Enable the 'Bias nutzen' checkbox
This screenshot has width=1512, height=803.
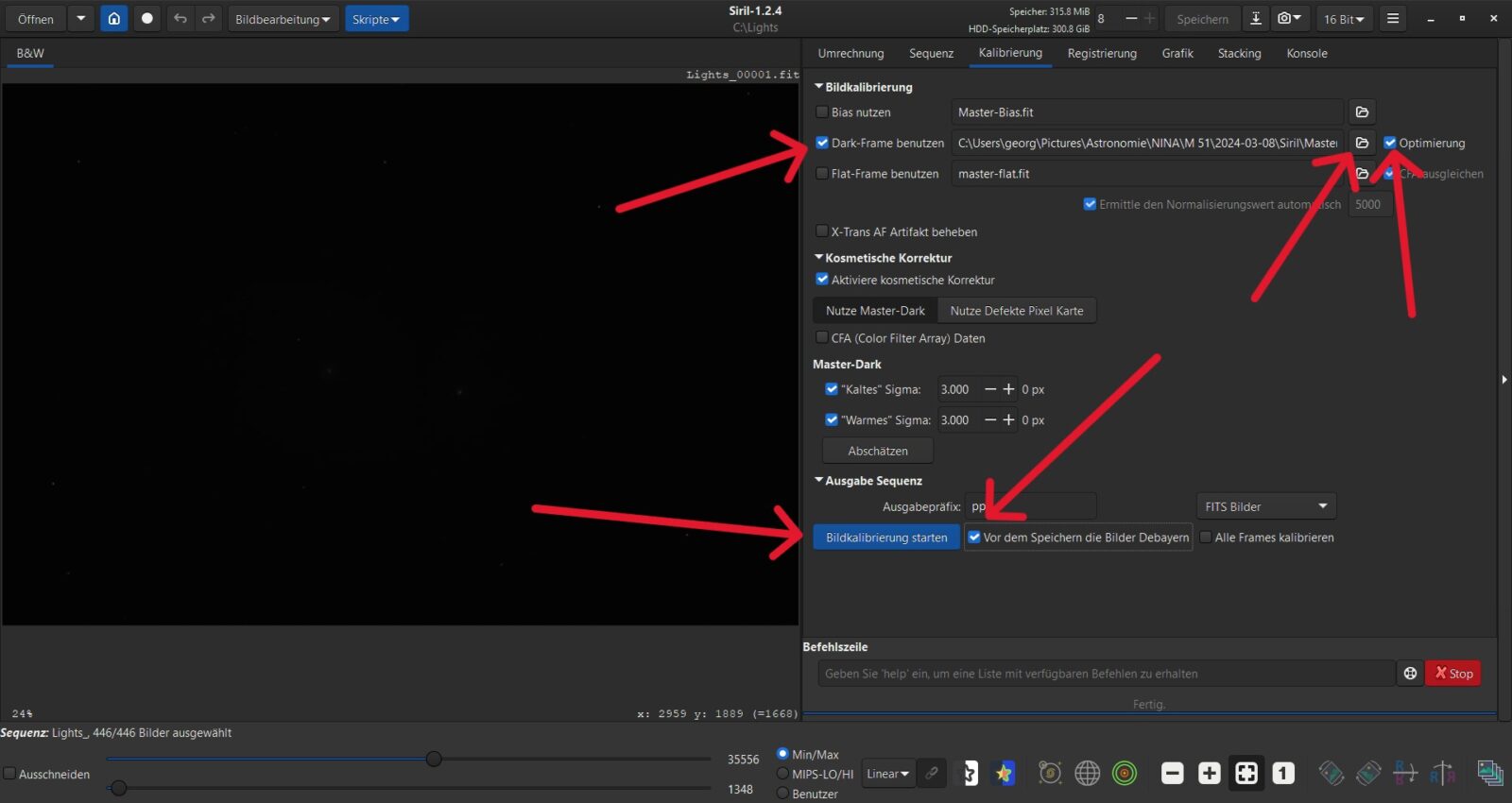[822, 111]
